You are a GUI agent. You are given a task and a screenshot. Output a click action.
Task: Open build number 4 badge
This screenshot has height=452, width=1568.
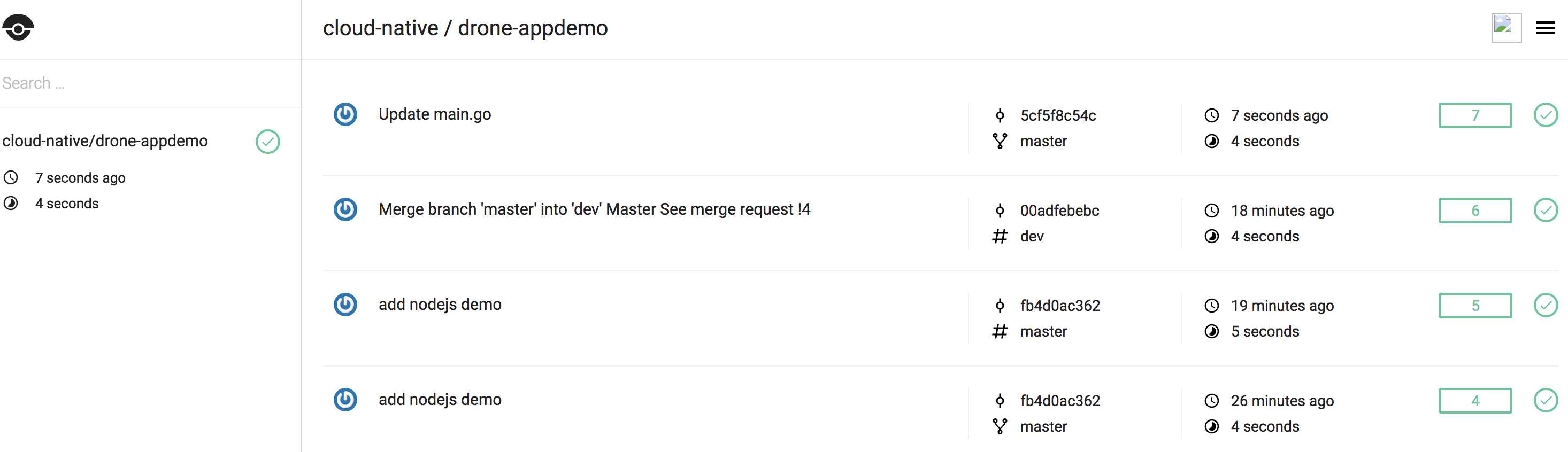[1475, 400]
